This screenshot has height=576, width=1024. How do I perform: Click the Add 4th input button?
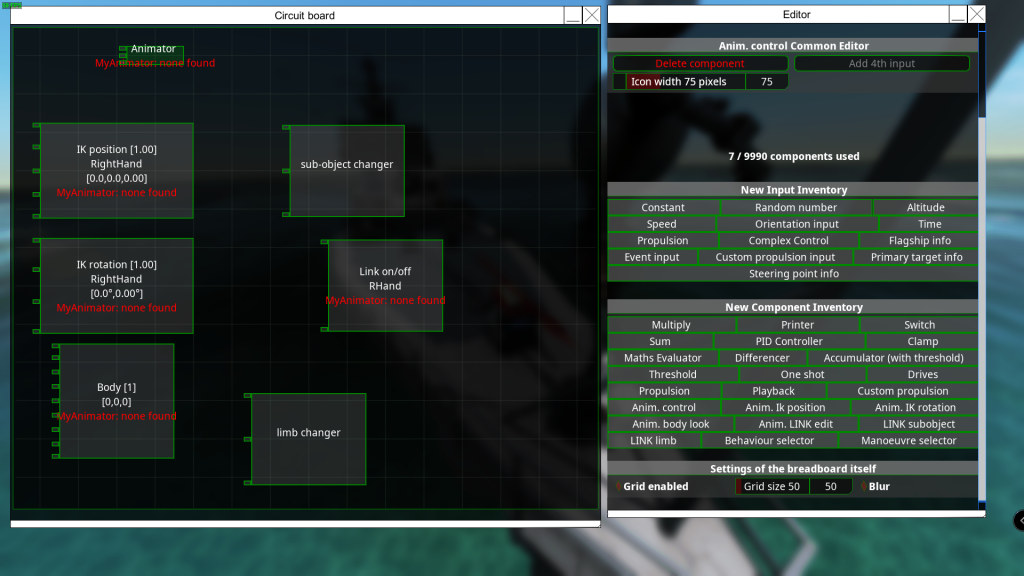881,64
